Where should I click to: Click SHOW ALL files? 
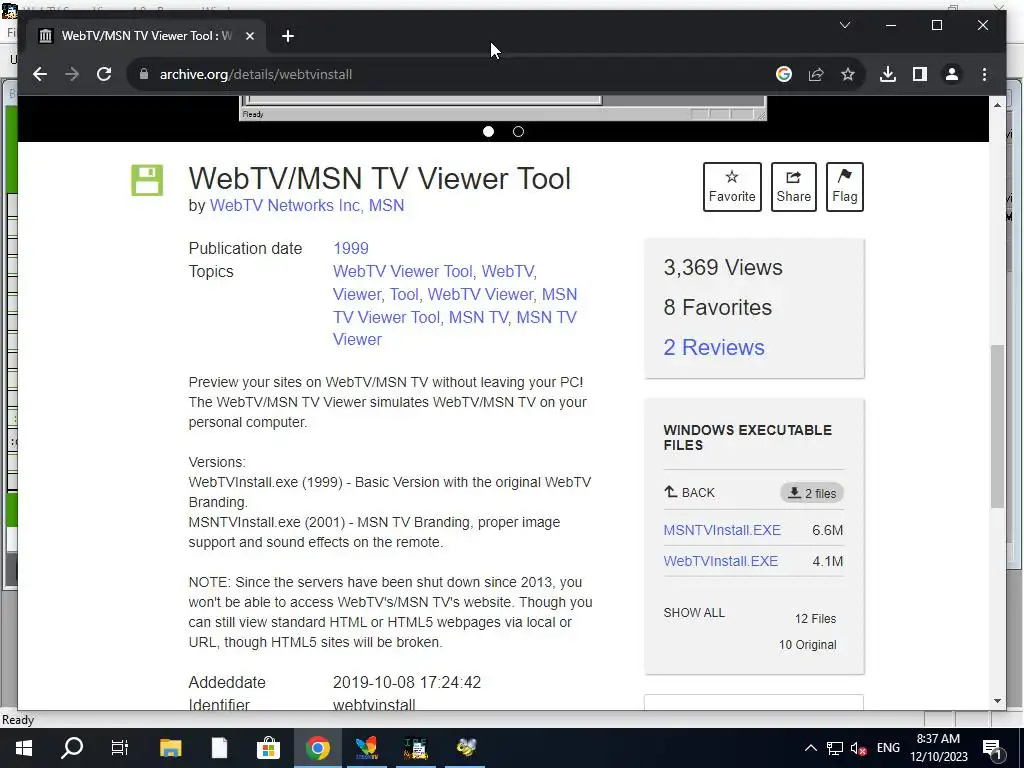point(694,613)
